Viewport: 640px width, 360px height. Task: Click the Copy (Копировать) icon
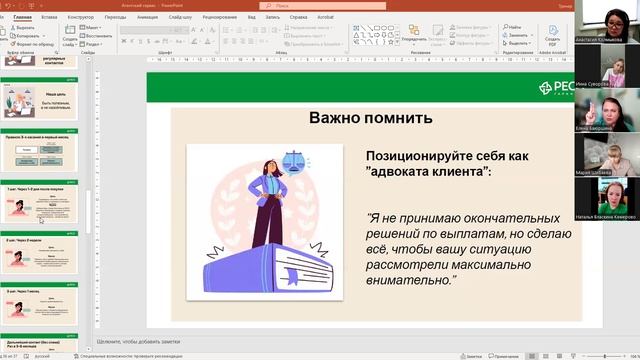[x=13, y=36]
